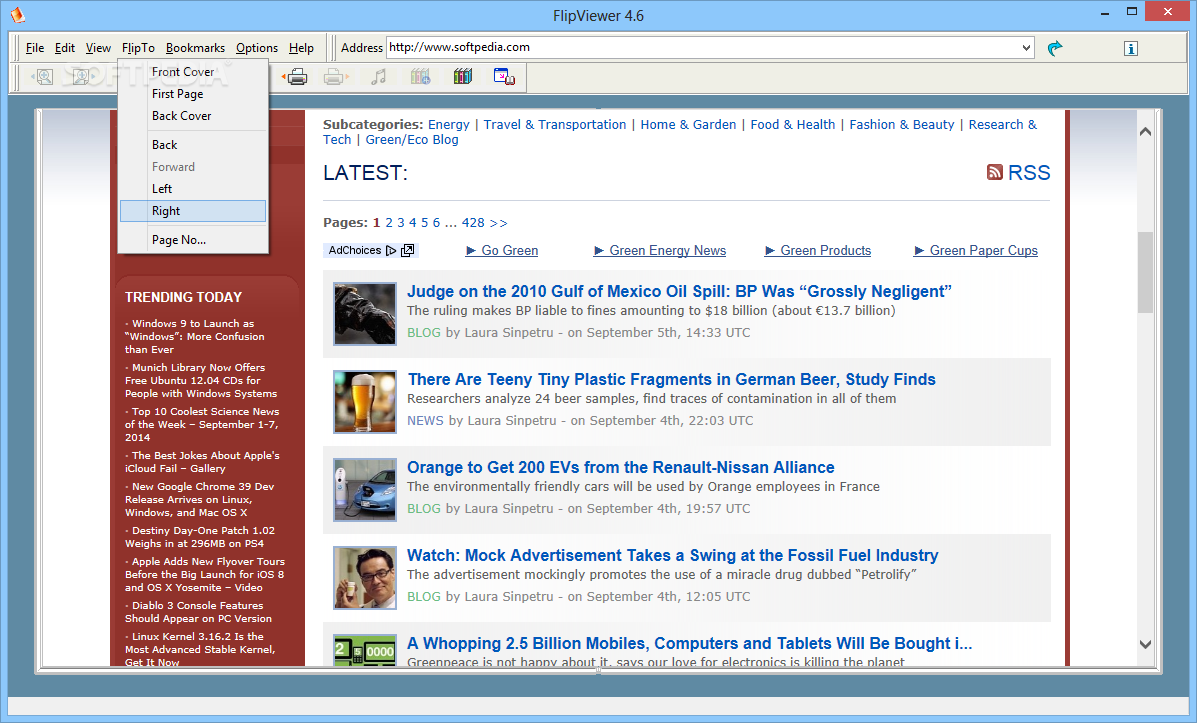Open the Mock Advertisement Fossil Fuel article
The image size is (1197, 723).
click(673, 555)
